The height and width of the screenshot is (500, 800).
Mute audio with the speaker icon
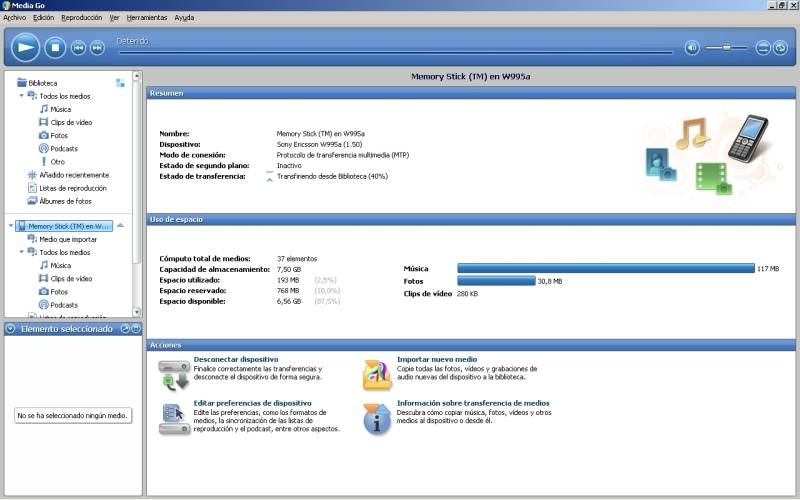[692, 48]
